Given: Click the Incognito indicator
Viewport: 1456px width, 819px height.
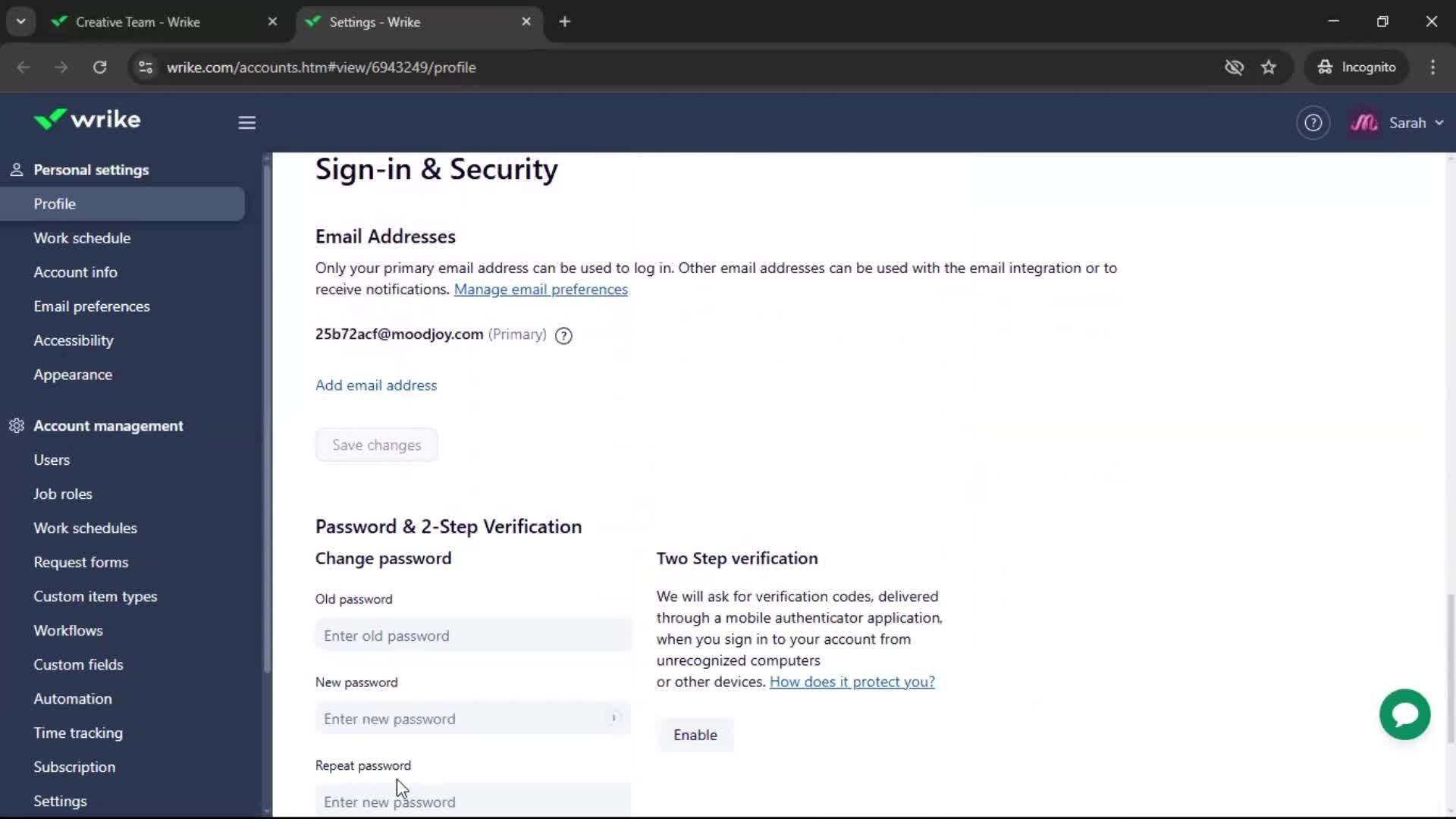Looking at the screenshot, I should (x=1356, y=67).
